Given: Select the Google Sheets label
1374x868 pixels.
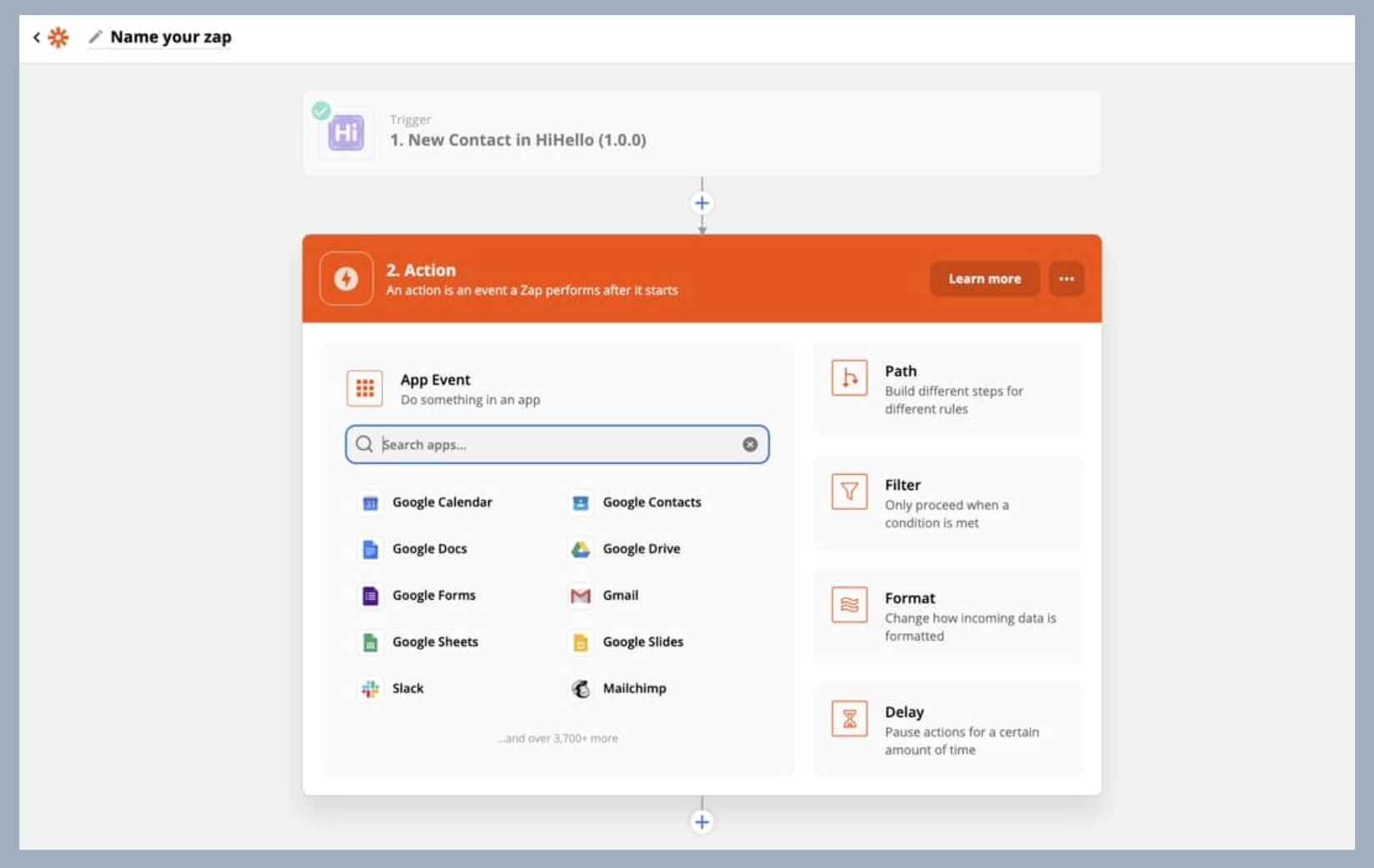Looking at the screenshot, I should tap(436, 642).
